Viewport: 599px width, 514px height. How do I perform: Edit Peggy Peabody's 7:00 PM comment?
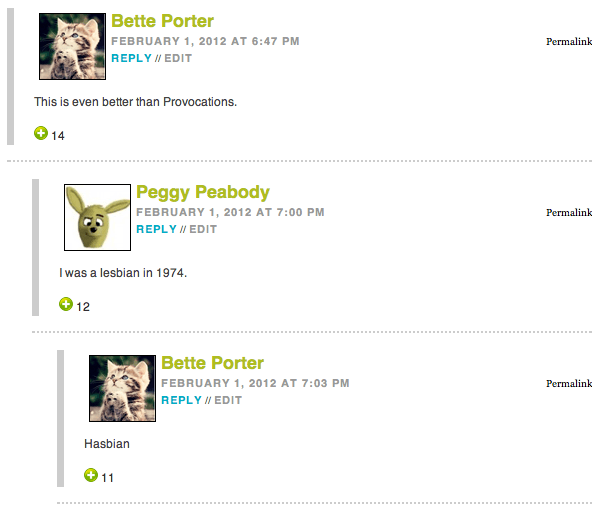(x=203, y=229)
